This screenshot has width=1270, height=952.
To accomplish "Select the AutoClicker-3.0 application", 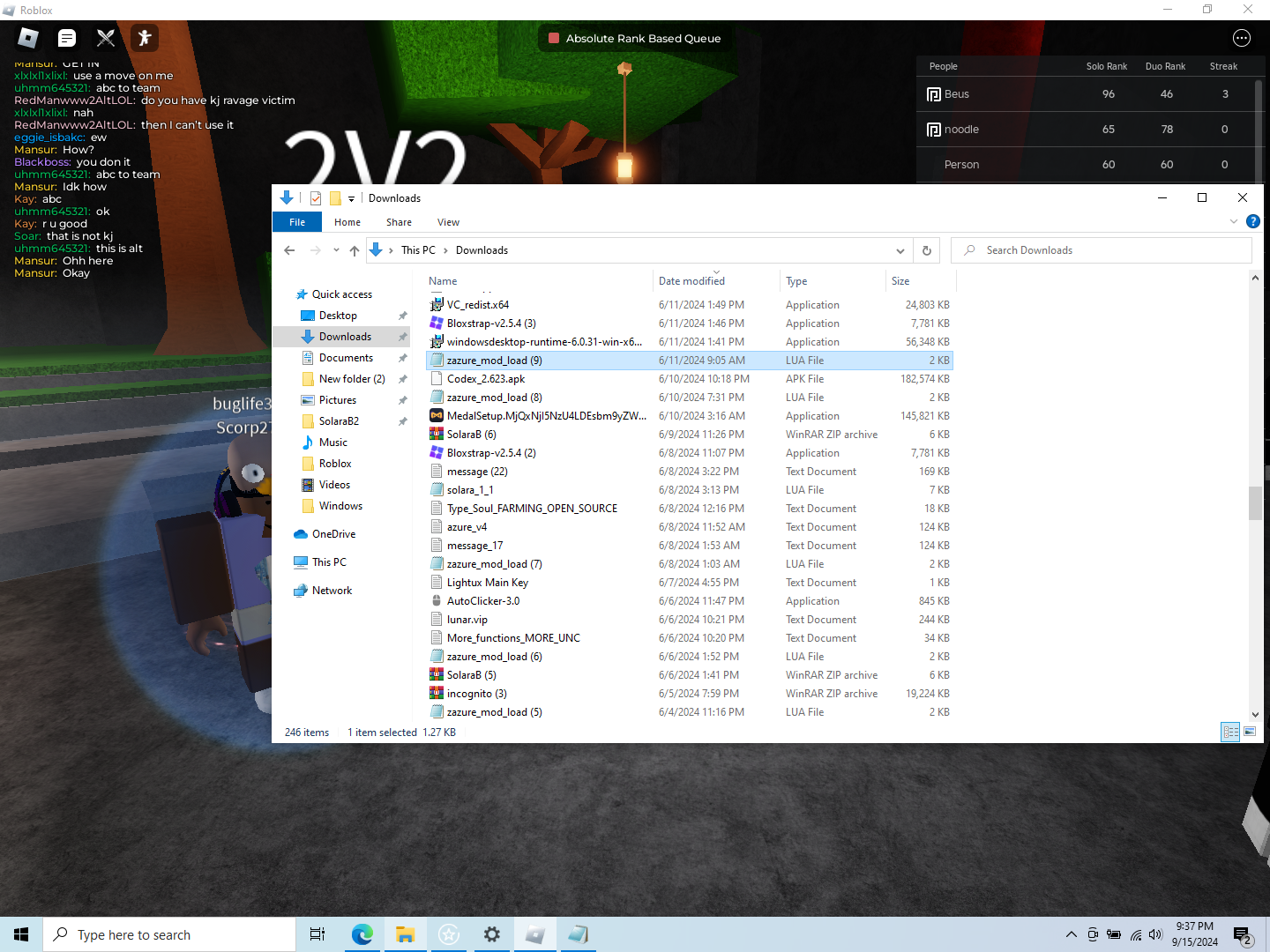I will coord(691,601).
